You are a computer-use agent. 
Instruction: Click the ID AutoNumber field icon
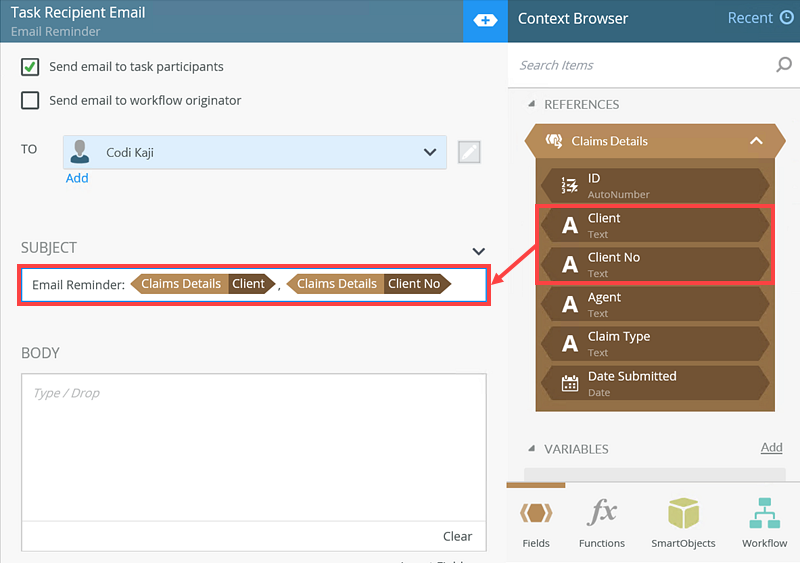(x=569, y=186)
